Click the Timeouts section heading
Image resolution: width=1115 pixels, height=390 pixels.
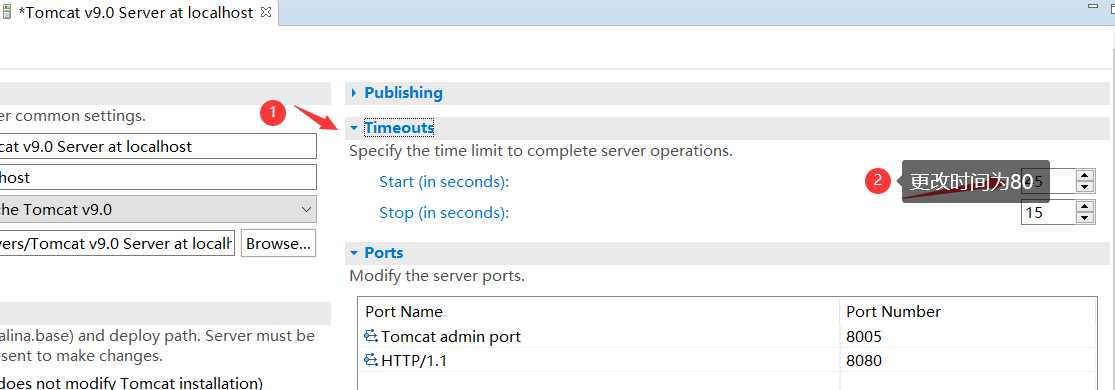[x=399, y=127]
